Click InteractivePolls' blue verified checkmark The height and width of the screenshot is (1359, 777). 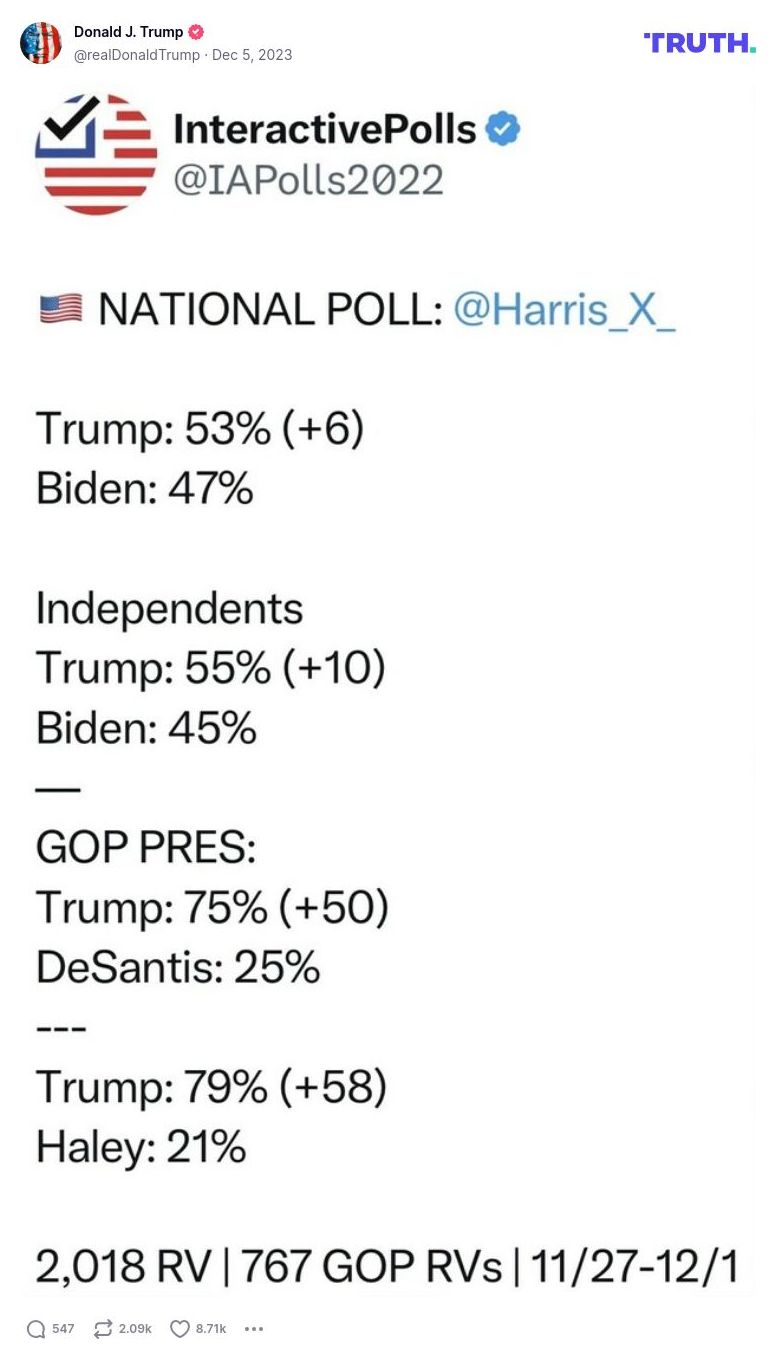click(x=504, y=128)
